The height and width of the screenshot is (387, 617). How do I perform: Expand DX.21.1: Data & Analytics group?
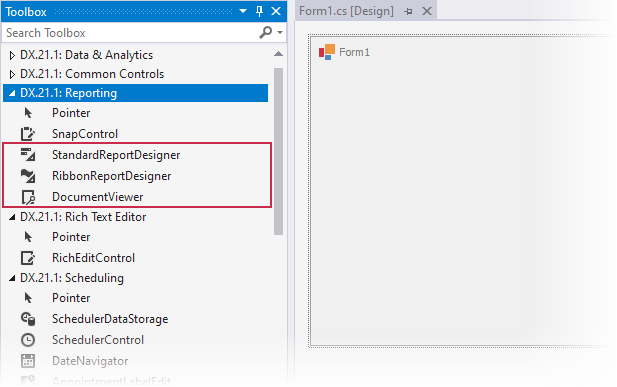coord(12,56)
